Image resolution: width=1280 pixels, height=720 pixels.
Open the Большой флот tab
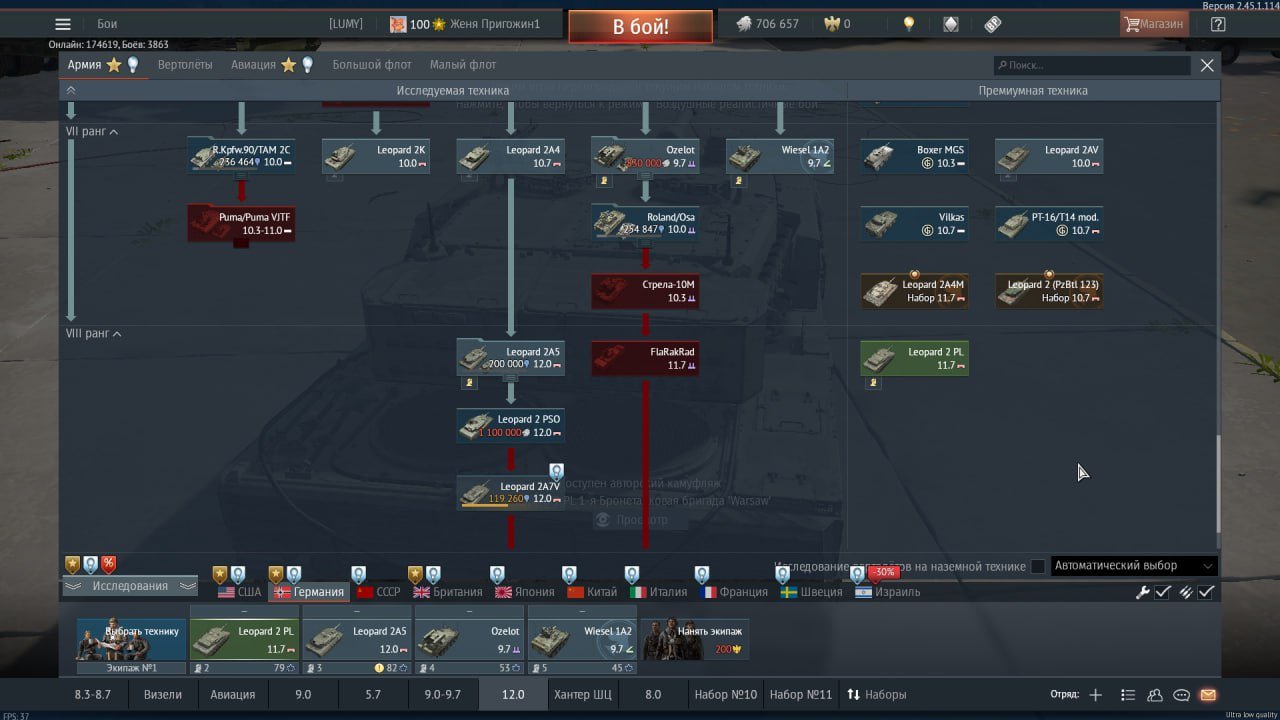tap(372, 65)
